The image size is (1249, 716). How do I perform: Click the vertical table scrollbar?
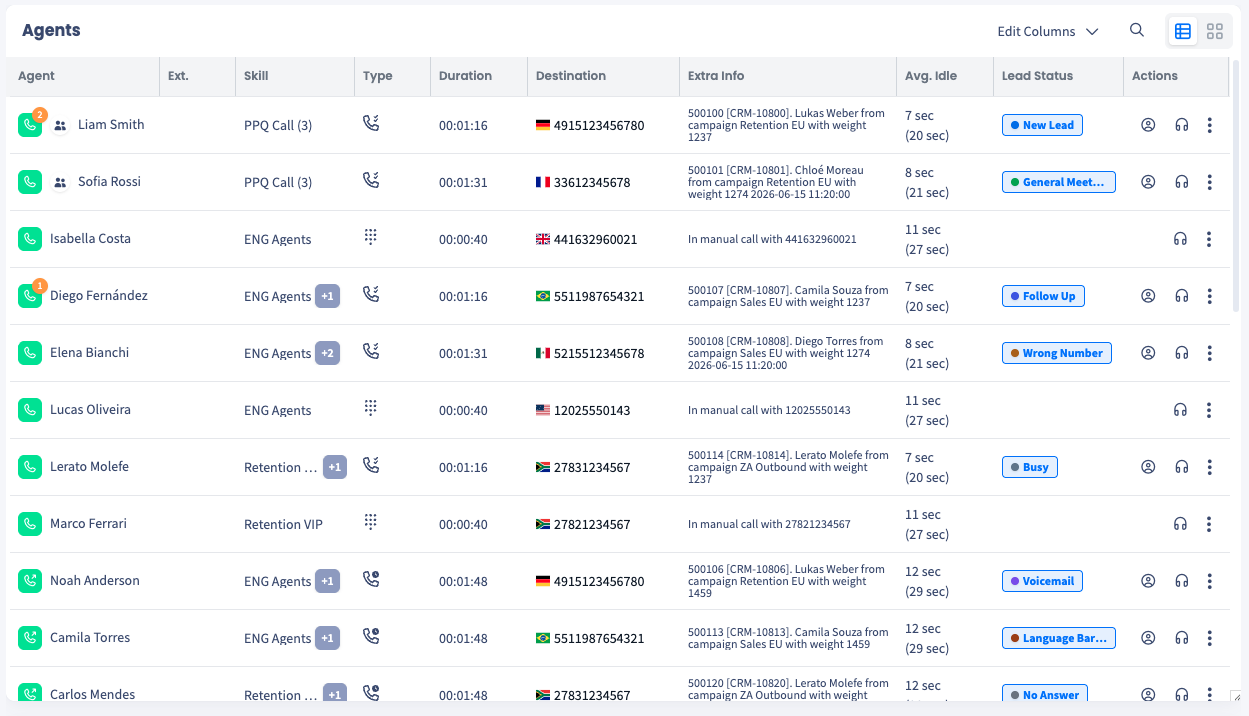pyautogui.click(x=1236, y=185)
